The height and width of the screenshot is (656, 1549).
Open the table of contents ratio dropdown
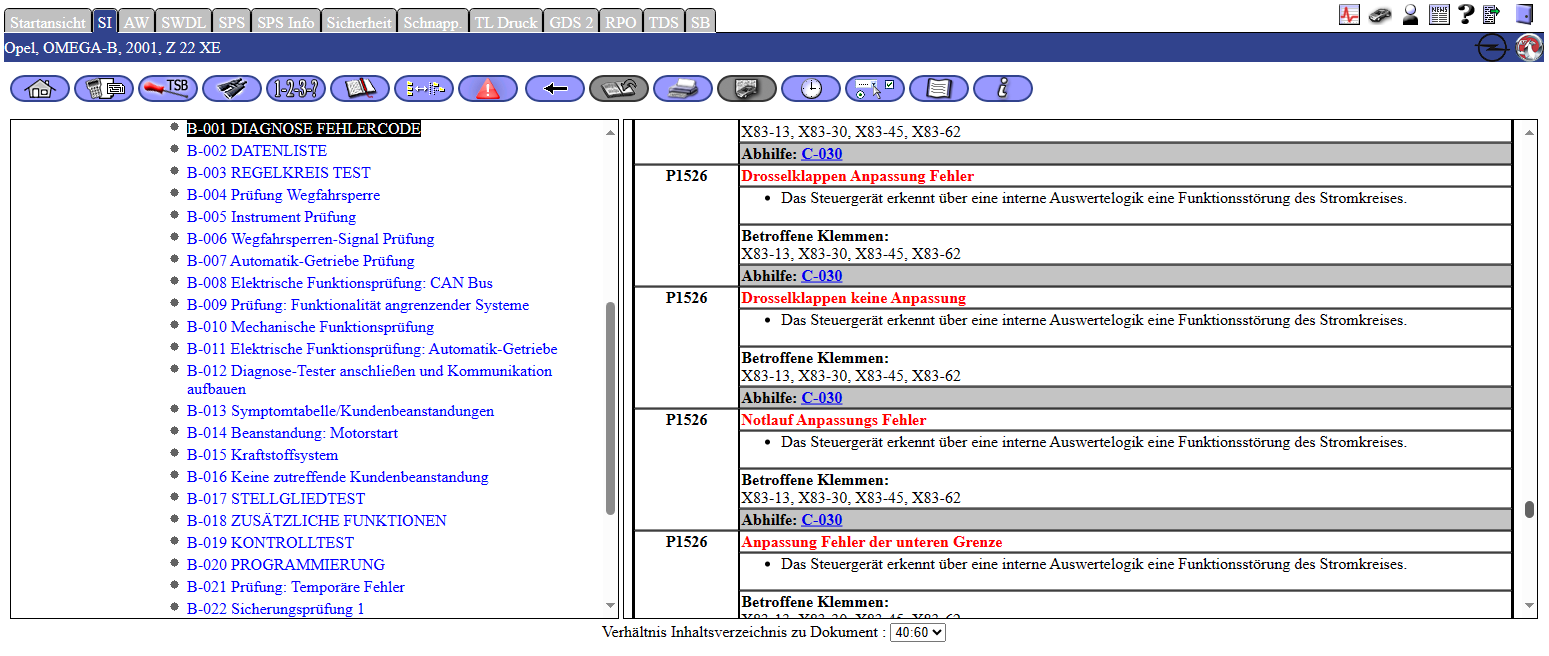(917, 632)
